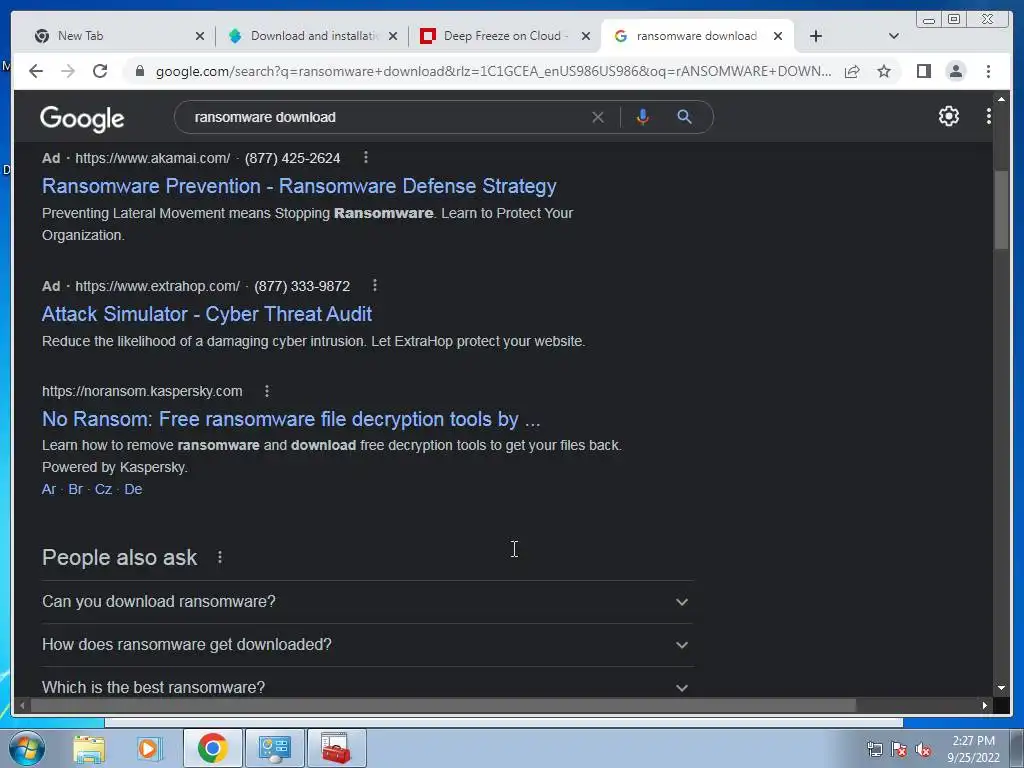Start voice search with the microphone
Screen dimensions: 1024x768
click(x=643, y=117)
